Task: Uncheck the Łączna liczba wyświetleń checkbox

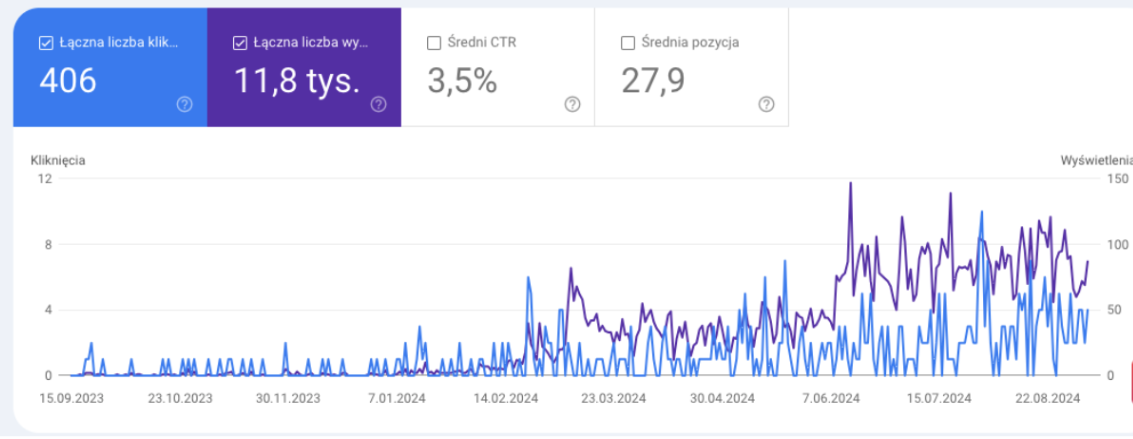Action: [x=239, y=43]
